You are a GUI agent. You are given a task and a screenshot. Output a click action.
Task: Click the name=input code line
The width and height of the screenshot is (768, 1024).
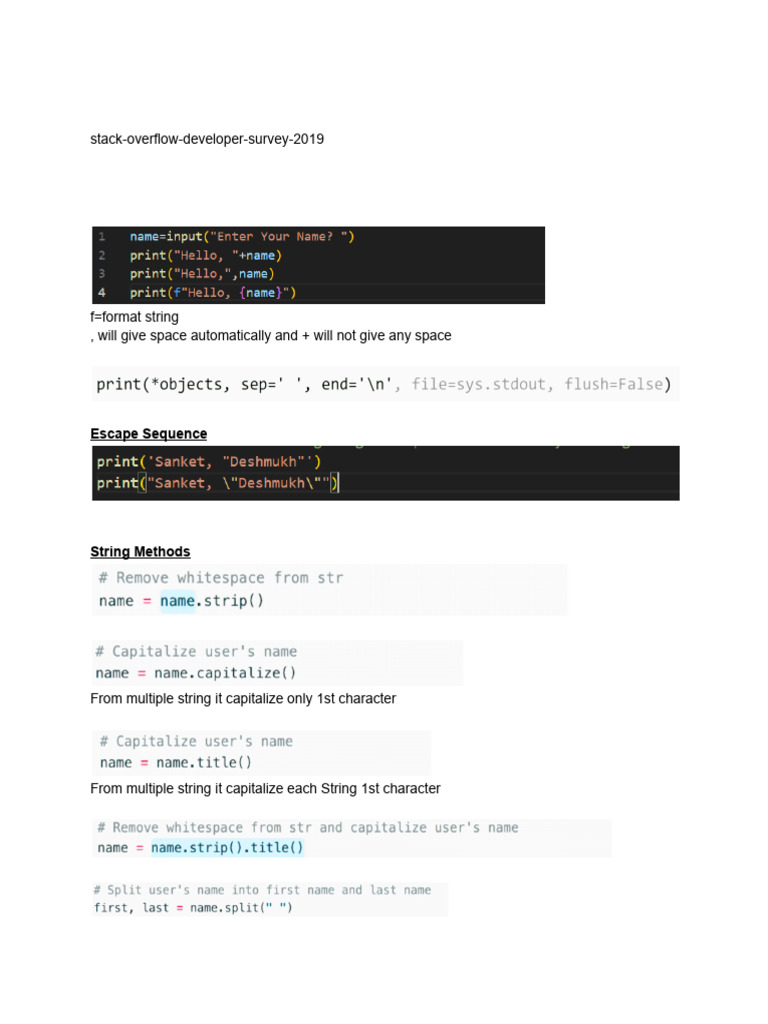[x=242, y=237]
